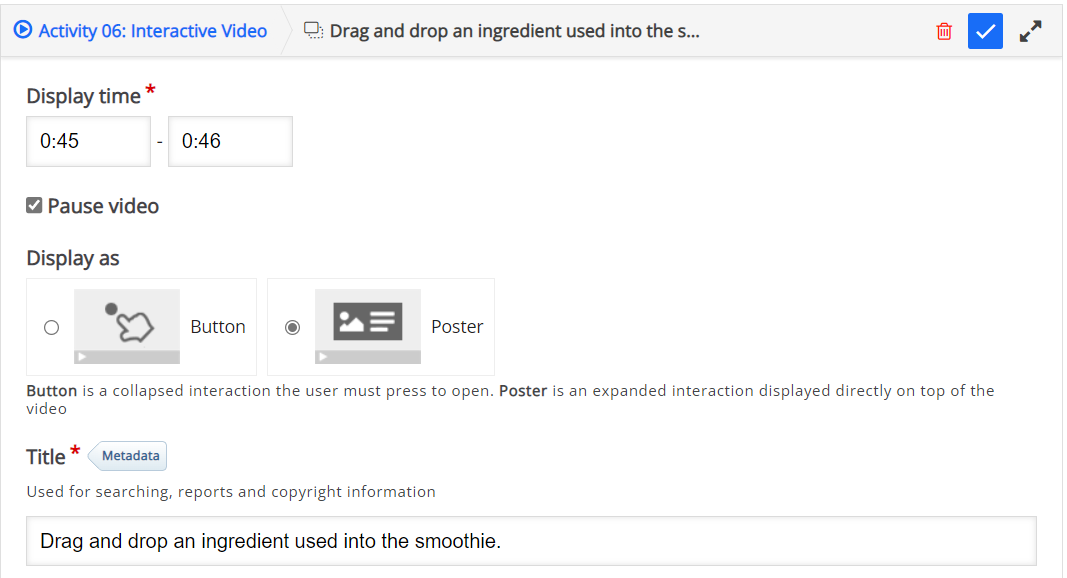The height and width of the screenshot is (578, 1067).
Task: Click the Pause video label
Action: click(x=103, y=206)
